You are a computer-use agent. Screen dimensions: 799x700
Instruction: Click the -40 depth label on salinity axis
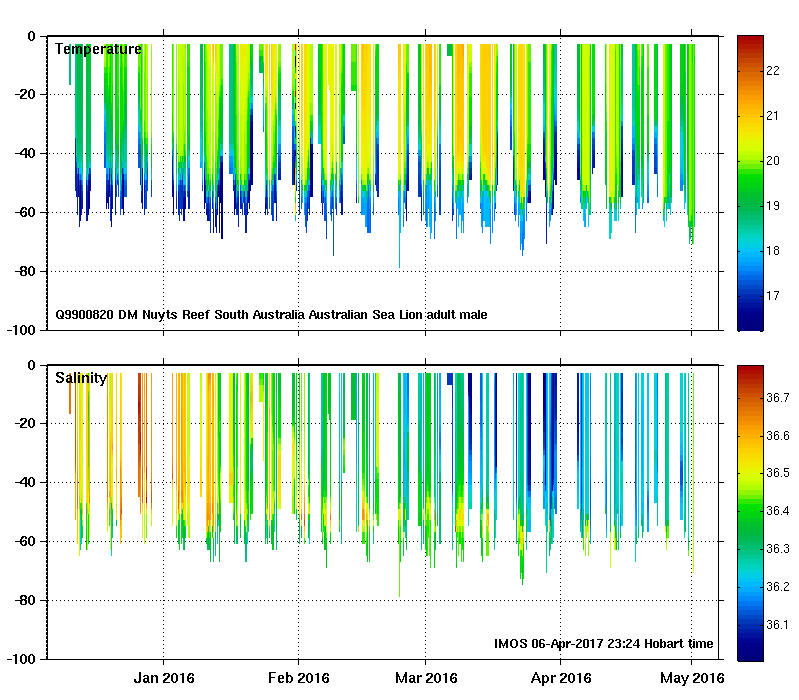pyautogui.click(x=24, y=482)
